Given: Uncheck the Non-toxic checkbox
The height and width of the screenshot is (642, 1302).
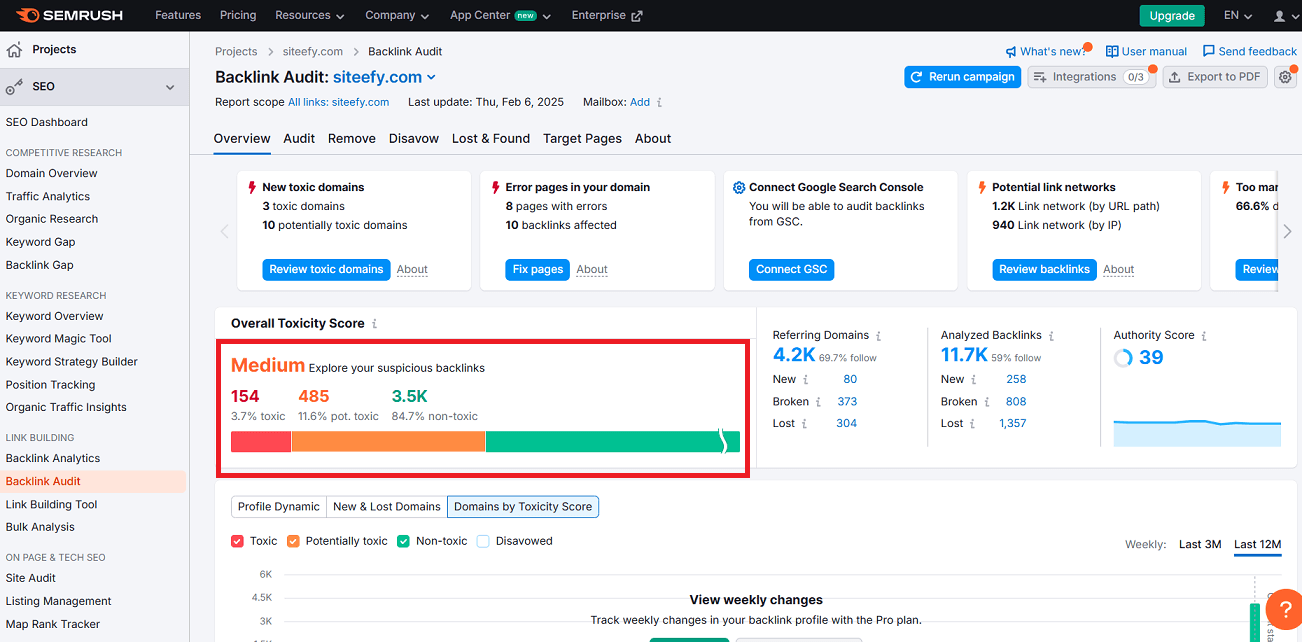Looking at the screenshot, I should 403,540.
